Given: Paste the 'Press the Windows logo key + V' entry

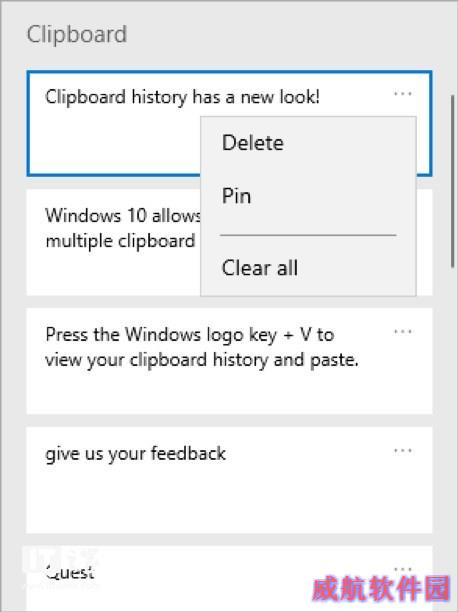Looking at the screenshot, I should [229, 361].
